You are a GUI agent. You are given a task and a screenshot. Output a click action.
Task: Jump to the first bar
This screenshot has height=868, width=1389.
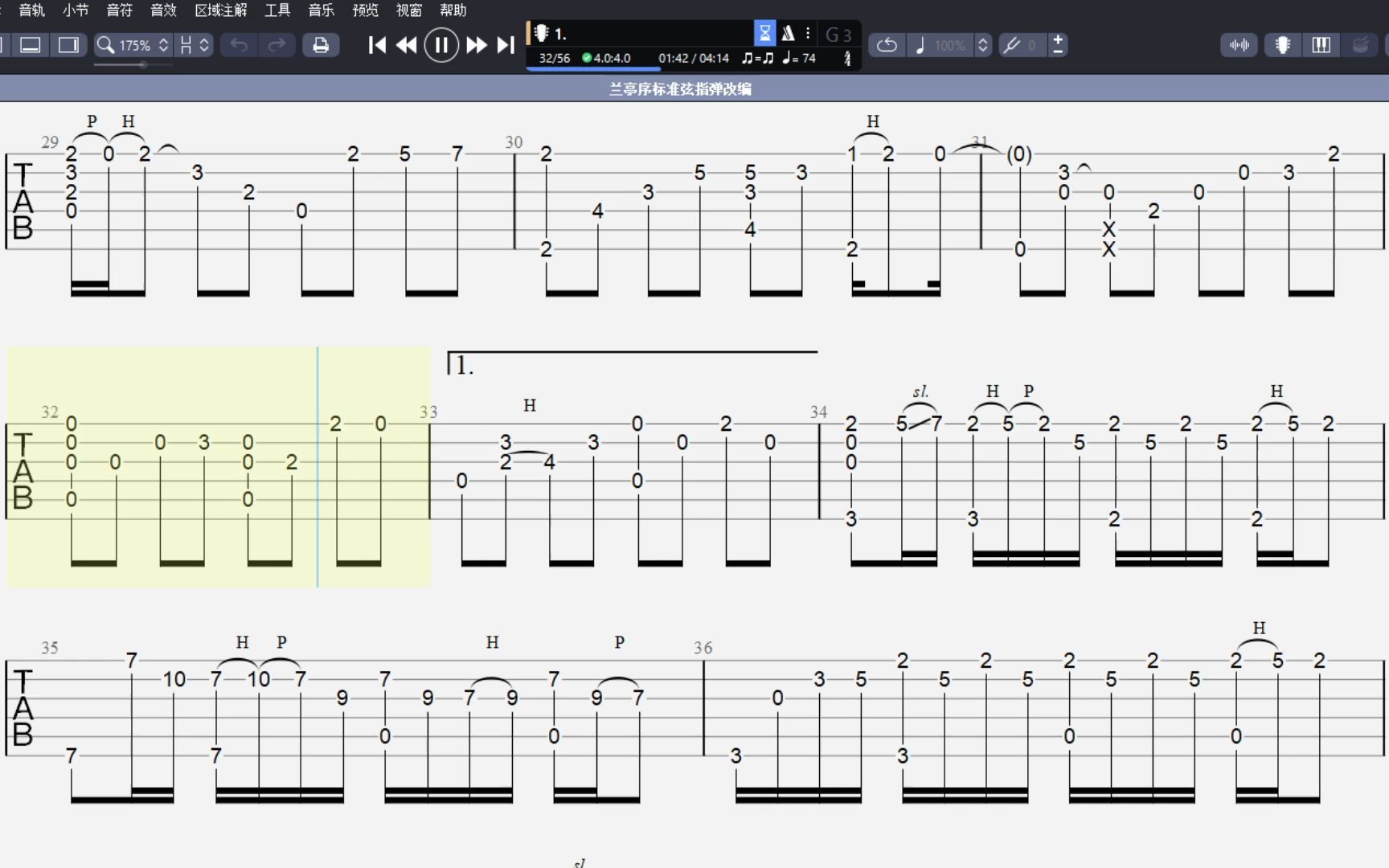(x=377, y=45)
